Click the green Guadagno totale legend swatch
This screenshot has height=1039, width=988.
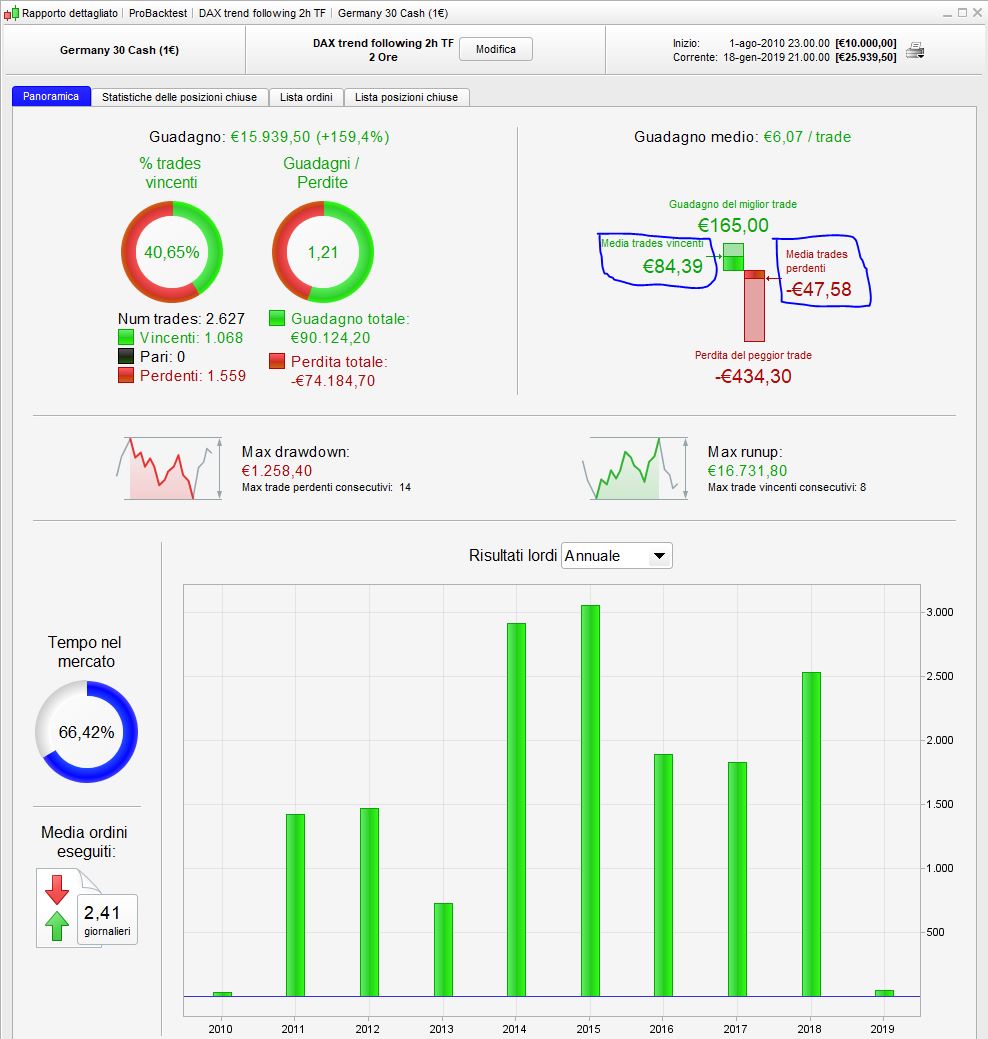[277, 318]
